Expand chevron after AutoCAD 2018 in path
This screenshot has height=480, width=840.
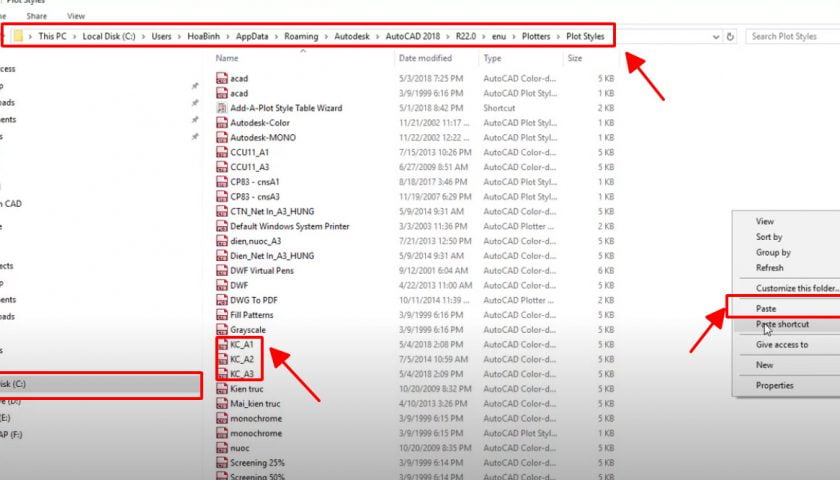point(448,36)
